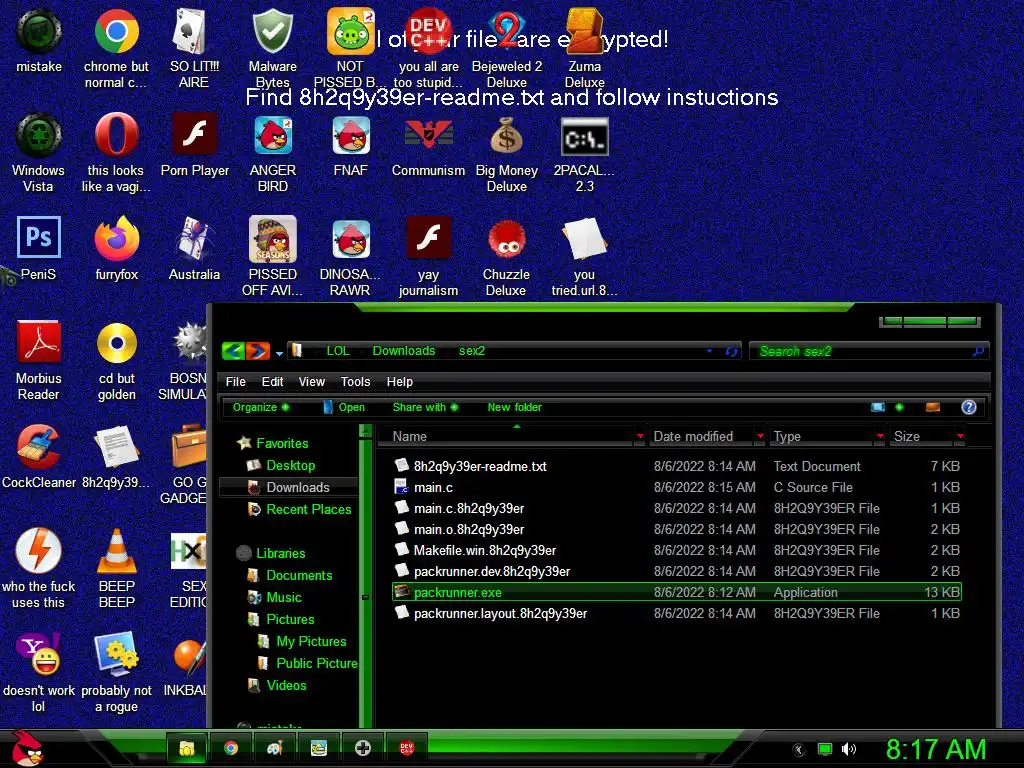Open the Tools menu
The image size is (1024, 768).
(355, 381)
